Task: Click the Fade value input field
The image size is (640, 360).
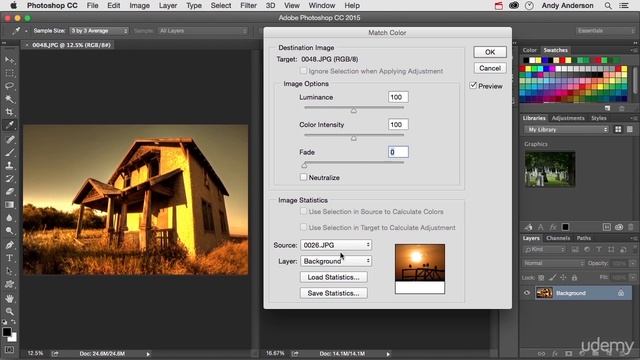Action: pos(398,152)
